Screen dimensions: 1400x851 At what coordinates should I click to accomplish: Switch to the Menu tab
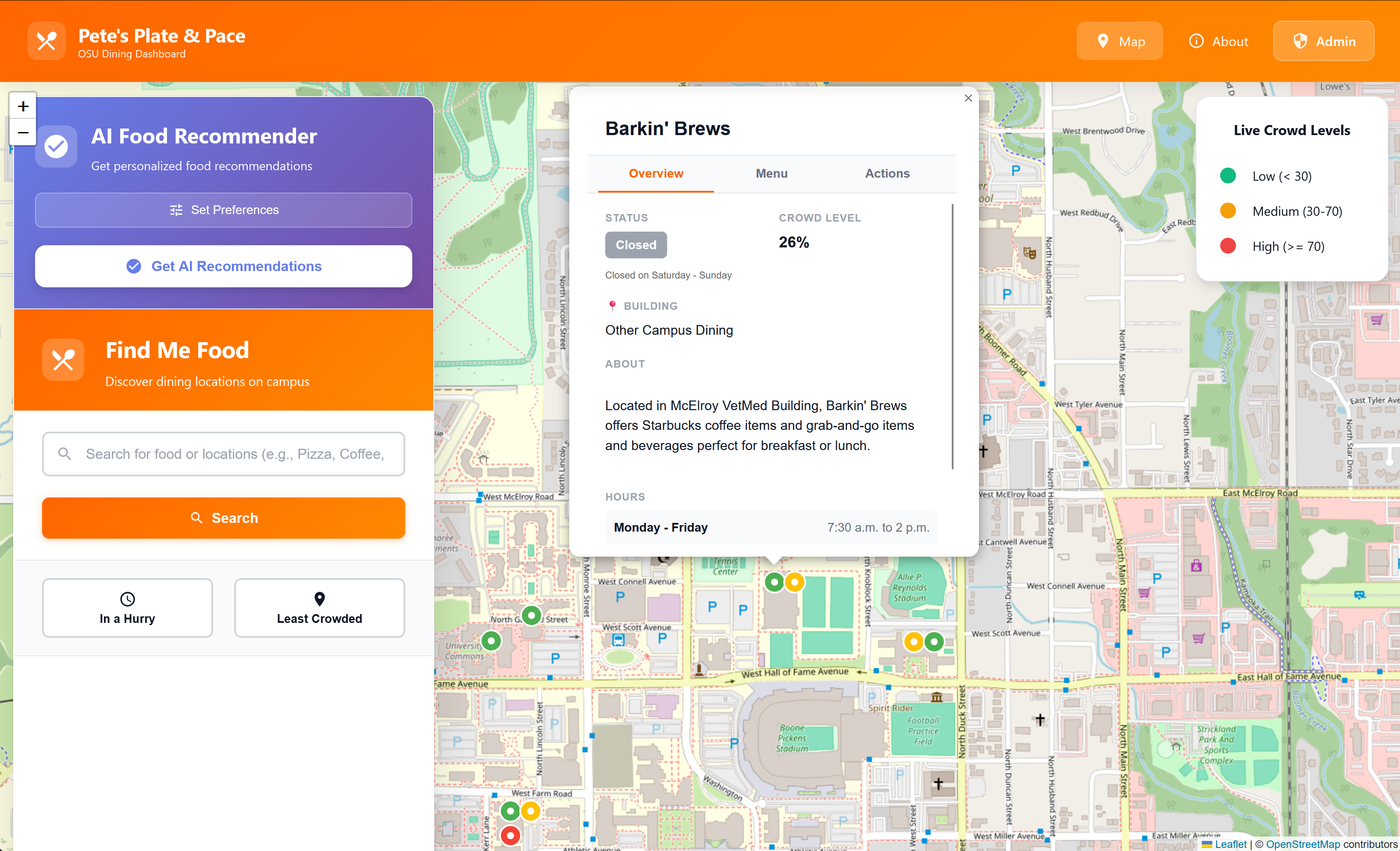tap(771, 174)
